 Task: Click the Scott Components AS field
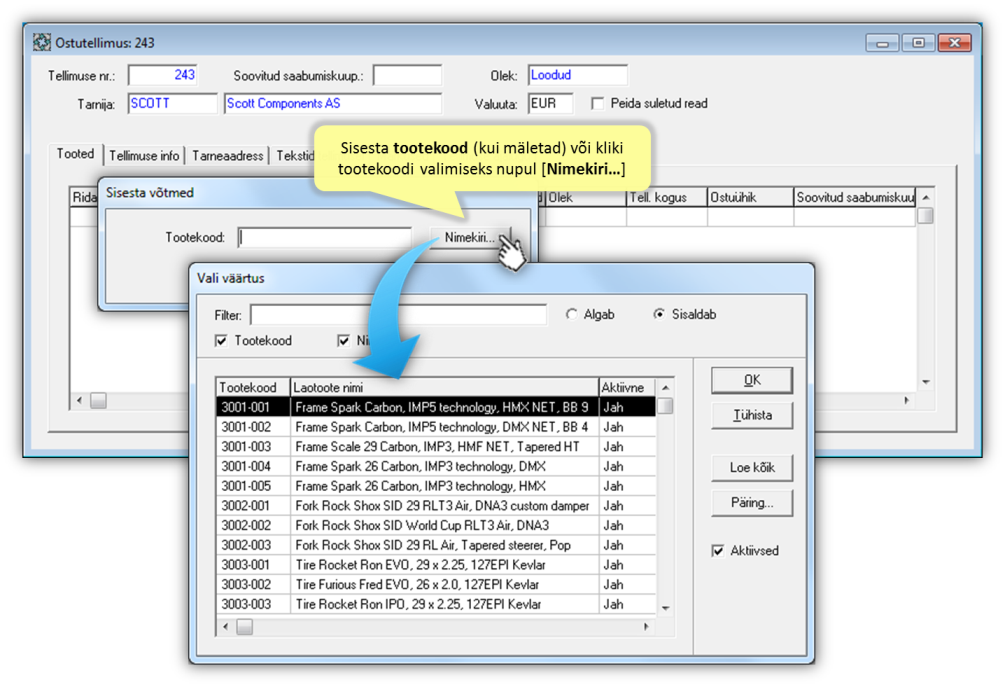click(333, 103)
